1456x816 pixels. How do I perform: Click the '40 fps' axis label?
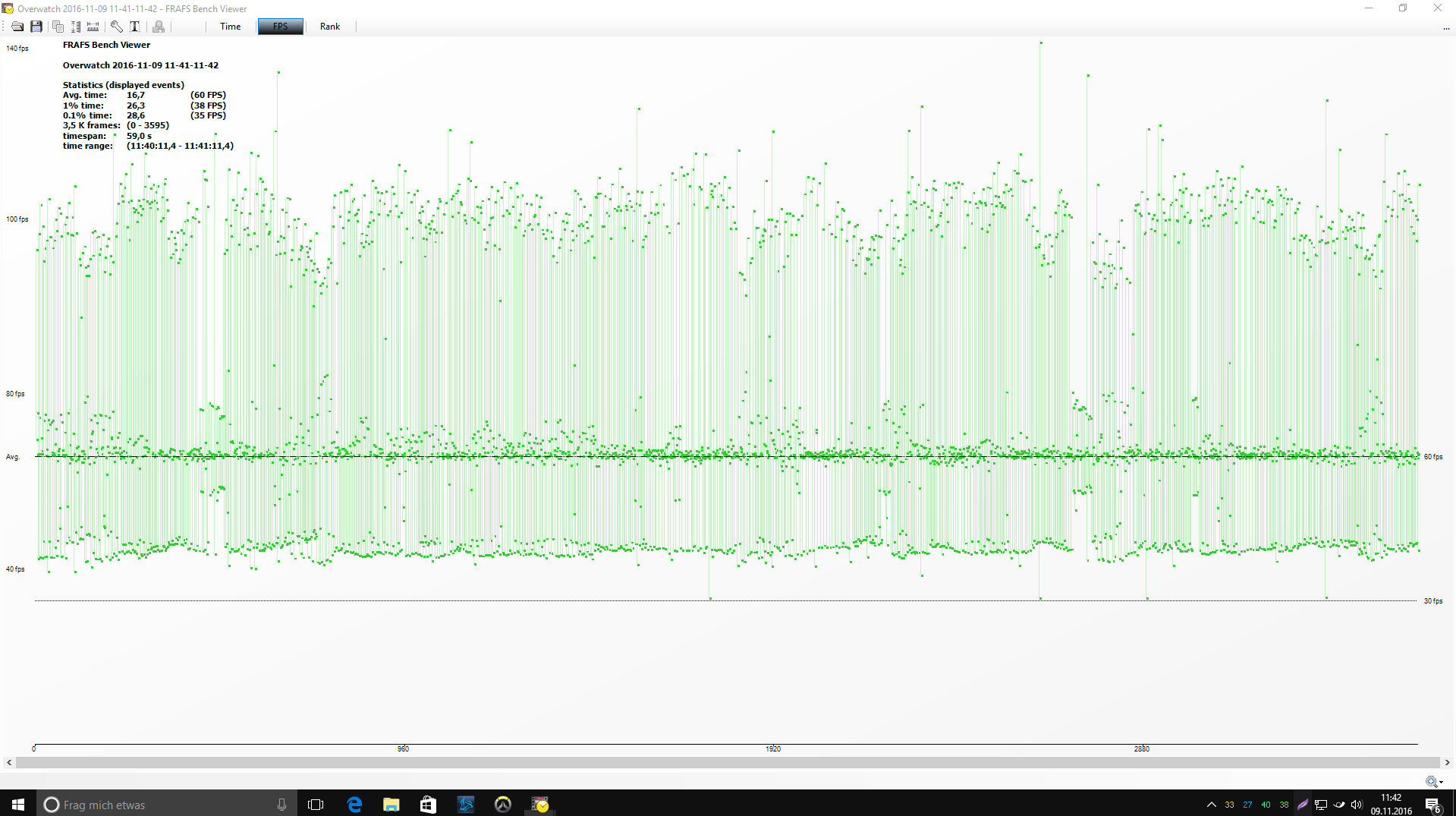point(15,569)
